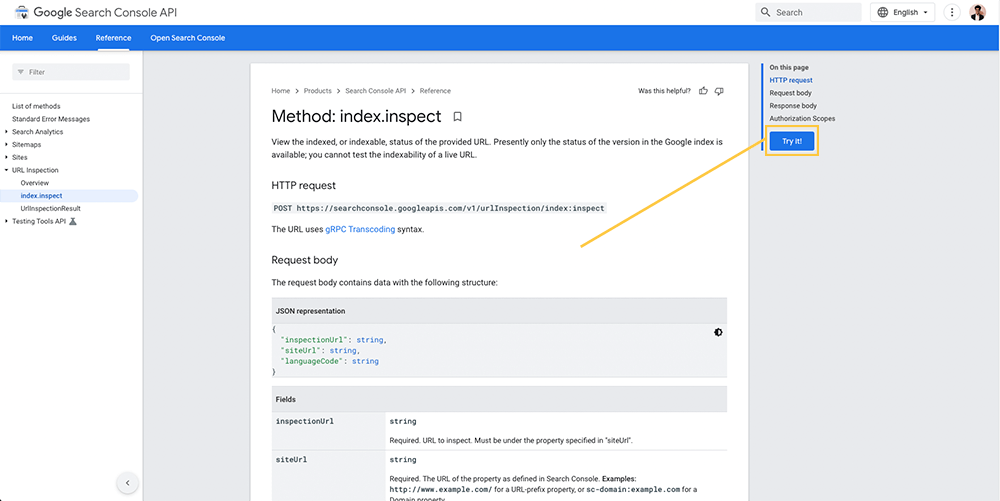Click the Reference breadcrumb link
Screen dimensions: 1000x501
(x=435, y=91)
